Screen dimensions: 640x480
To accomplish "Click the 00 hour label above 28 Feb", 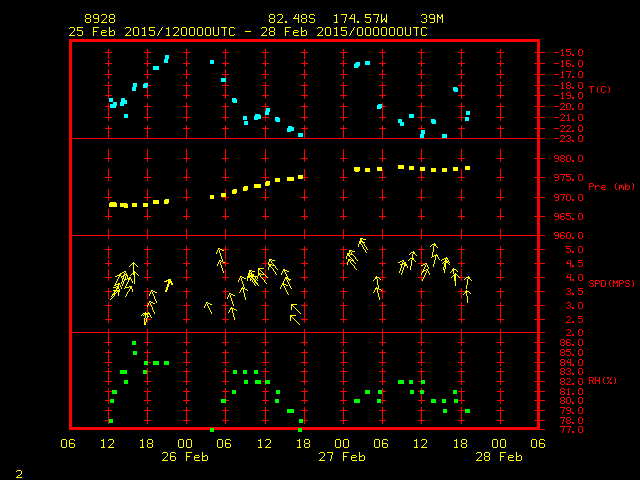I will pos(499,444).
